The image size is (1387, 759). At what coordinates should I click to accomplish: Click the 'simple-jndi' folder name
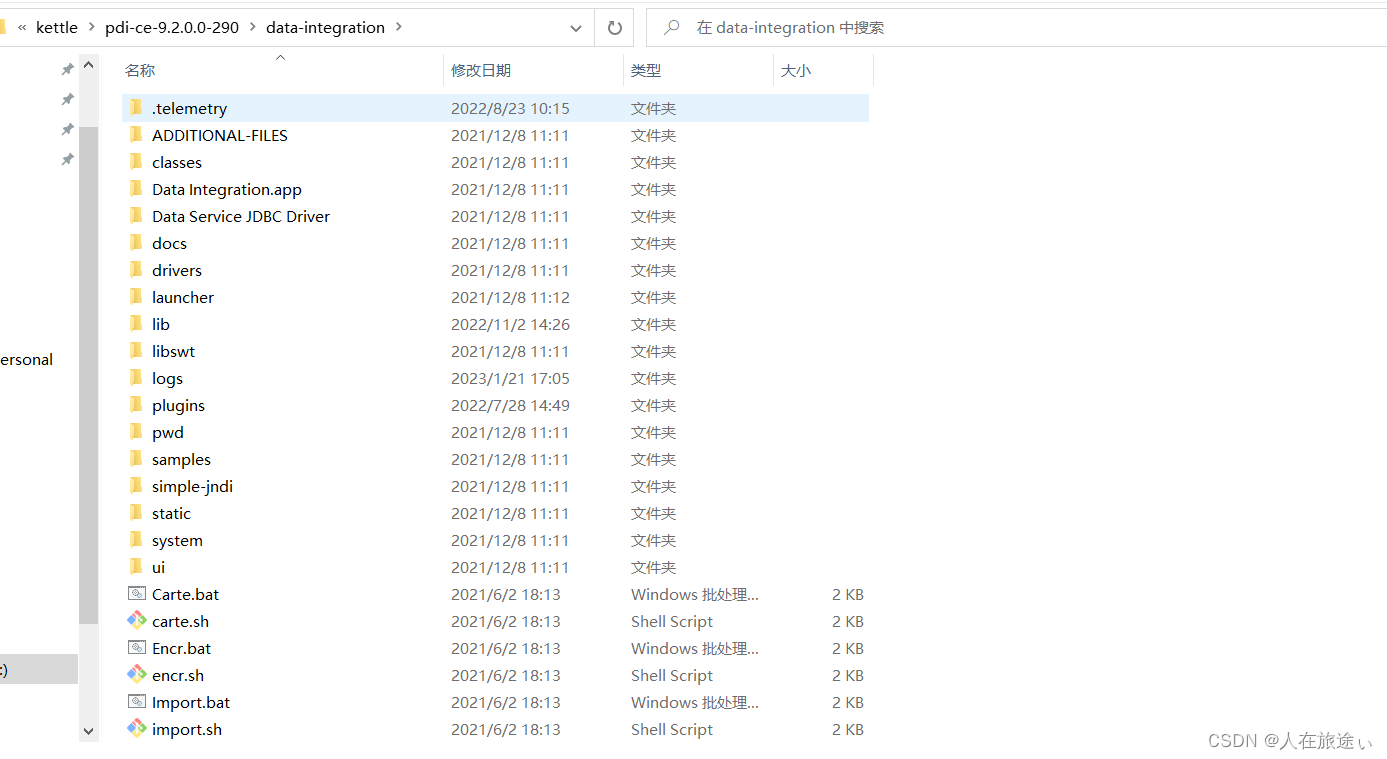pos(192,486)
